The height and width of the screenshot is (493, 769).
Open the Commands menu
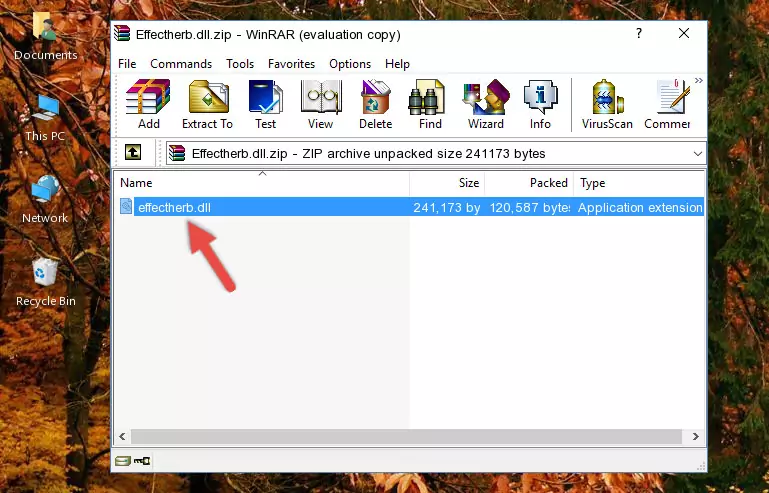(x=181, y=64)
